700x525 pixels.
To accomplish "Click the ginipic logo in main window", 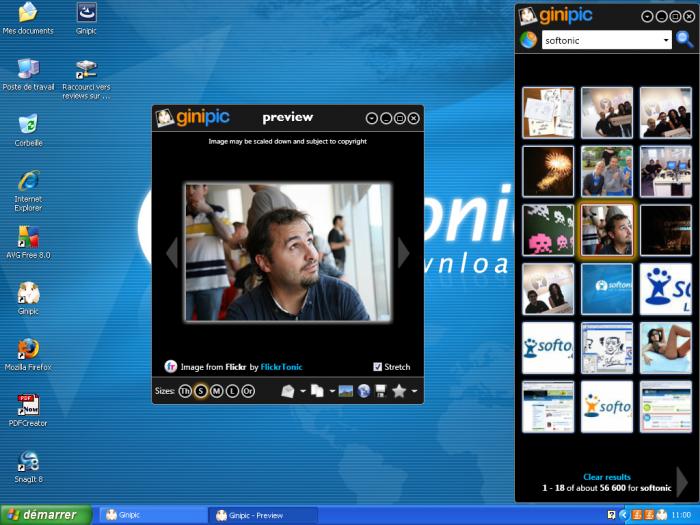I will tap(555, 16).
